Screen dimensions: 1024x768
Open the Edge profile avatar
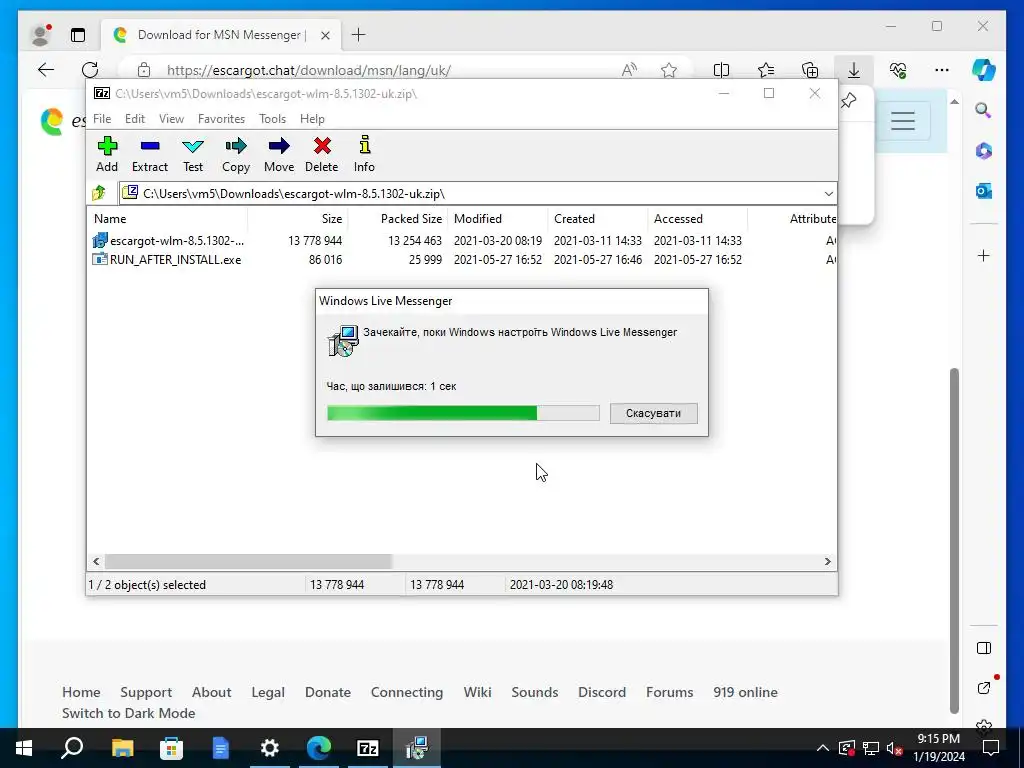(x=41, y=35)
